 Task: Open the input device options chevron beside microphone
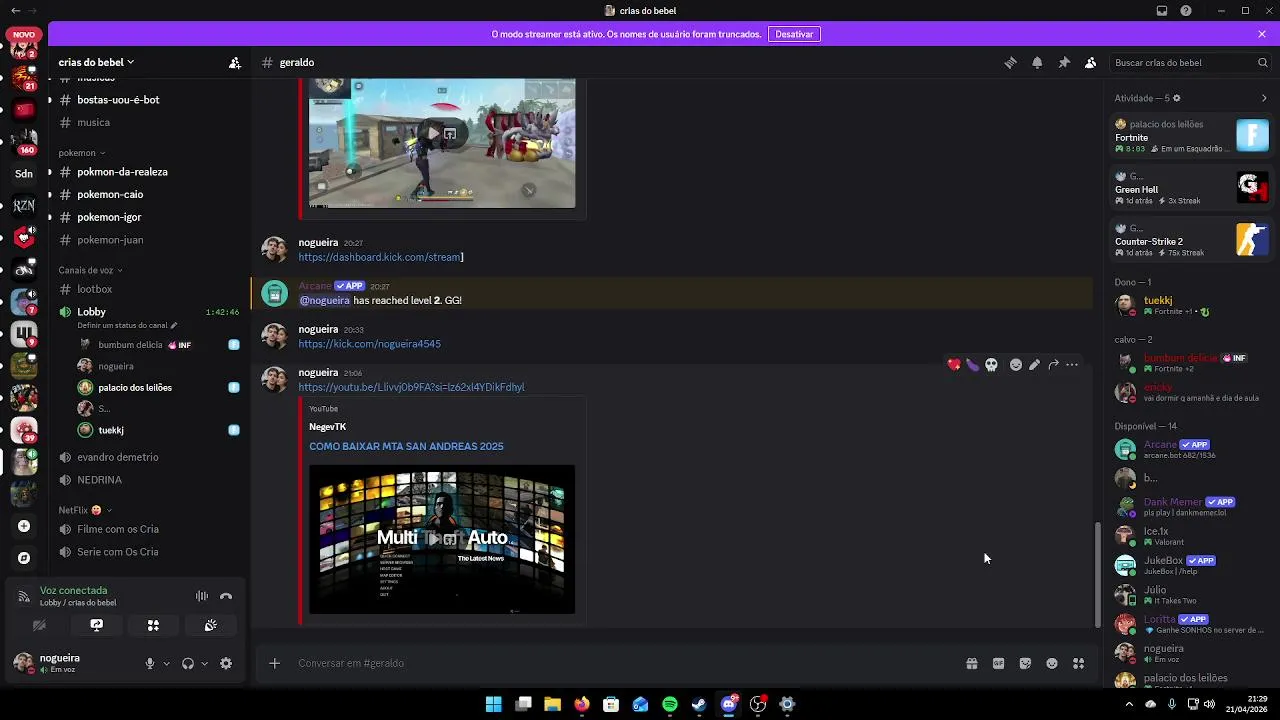coord(166,663)
